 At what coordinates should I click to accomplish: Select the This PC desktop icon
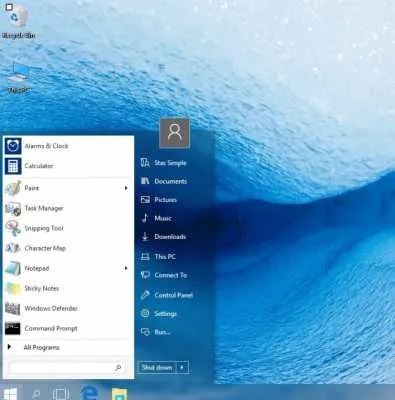click(x=18, y=73)
